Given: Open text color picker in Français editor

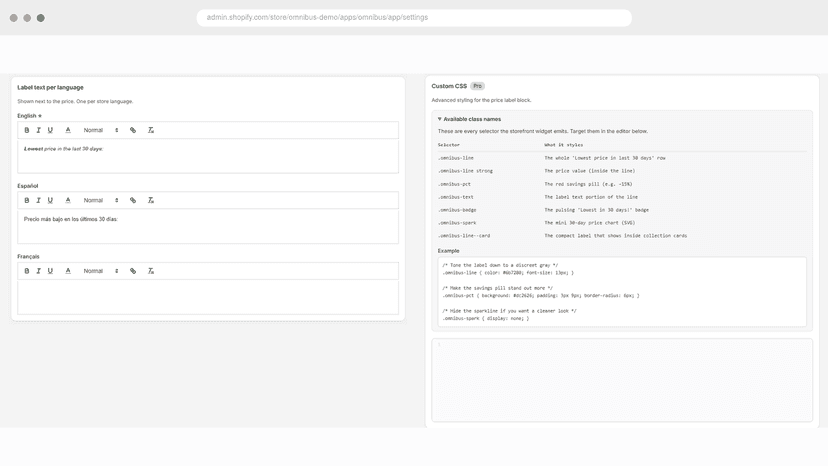Looking at the screenshot, I should [68, 271].
